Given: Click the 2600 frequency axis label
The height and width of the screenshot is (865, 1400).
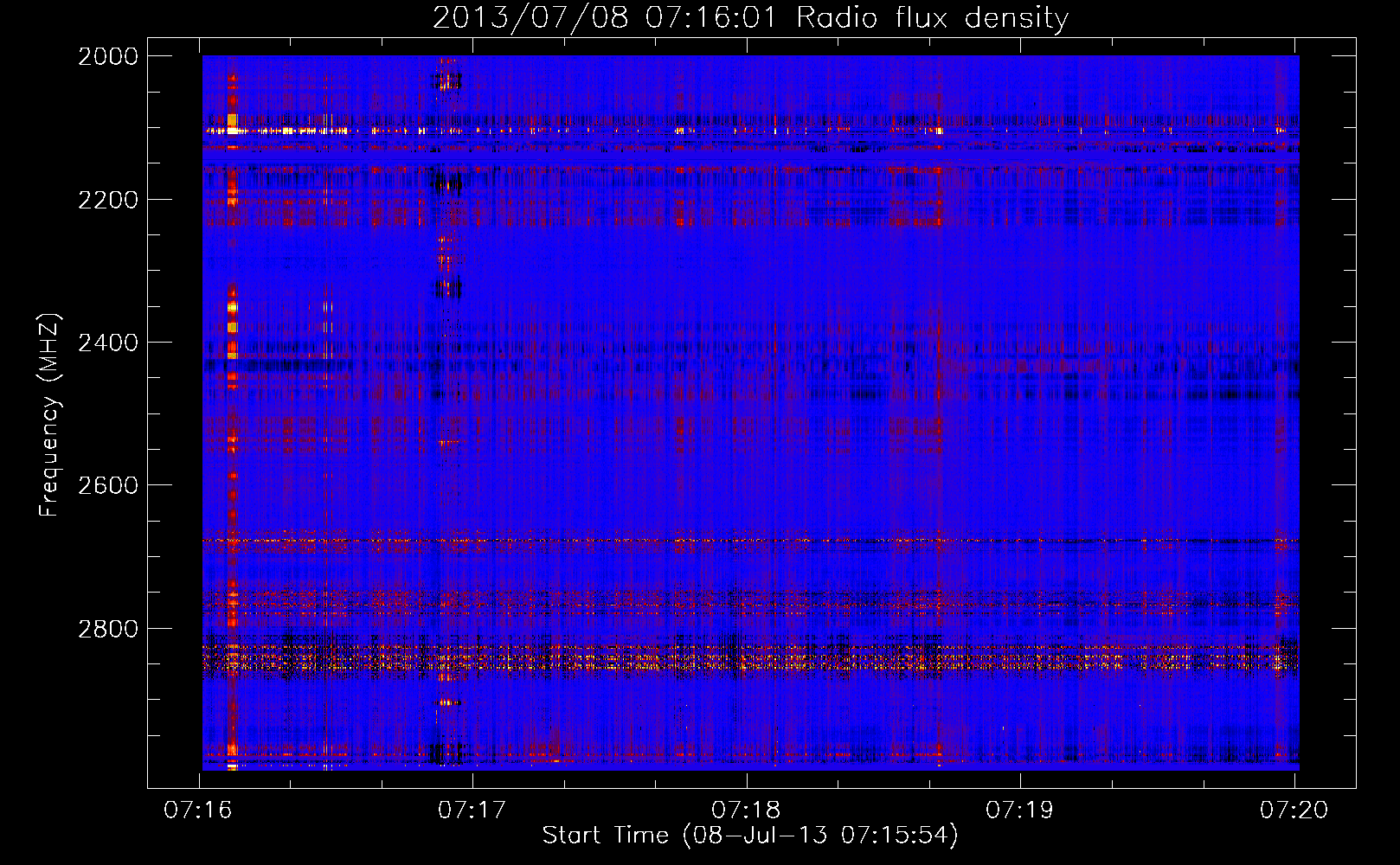Looking at the screenshot, I should pos(108,485).
